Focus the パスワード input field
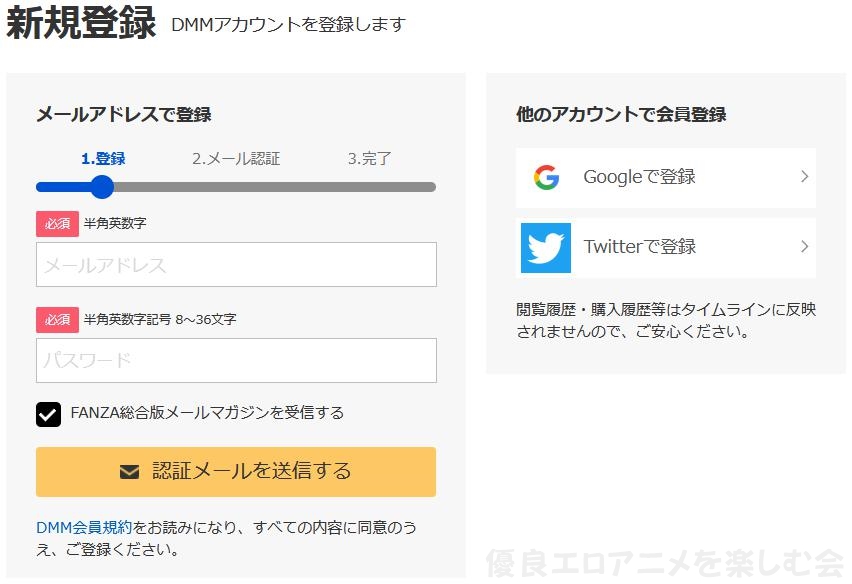 click(236, 361)
